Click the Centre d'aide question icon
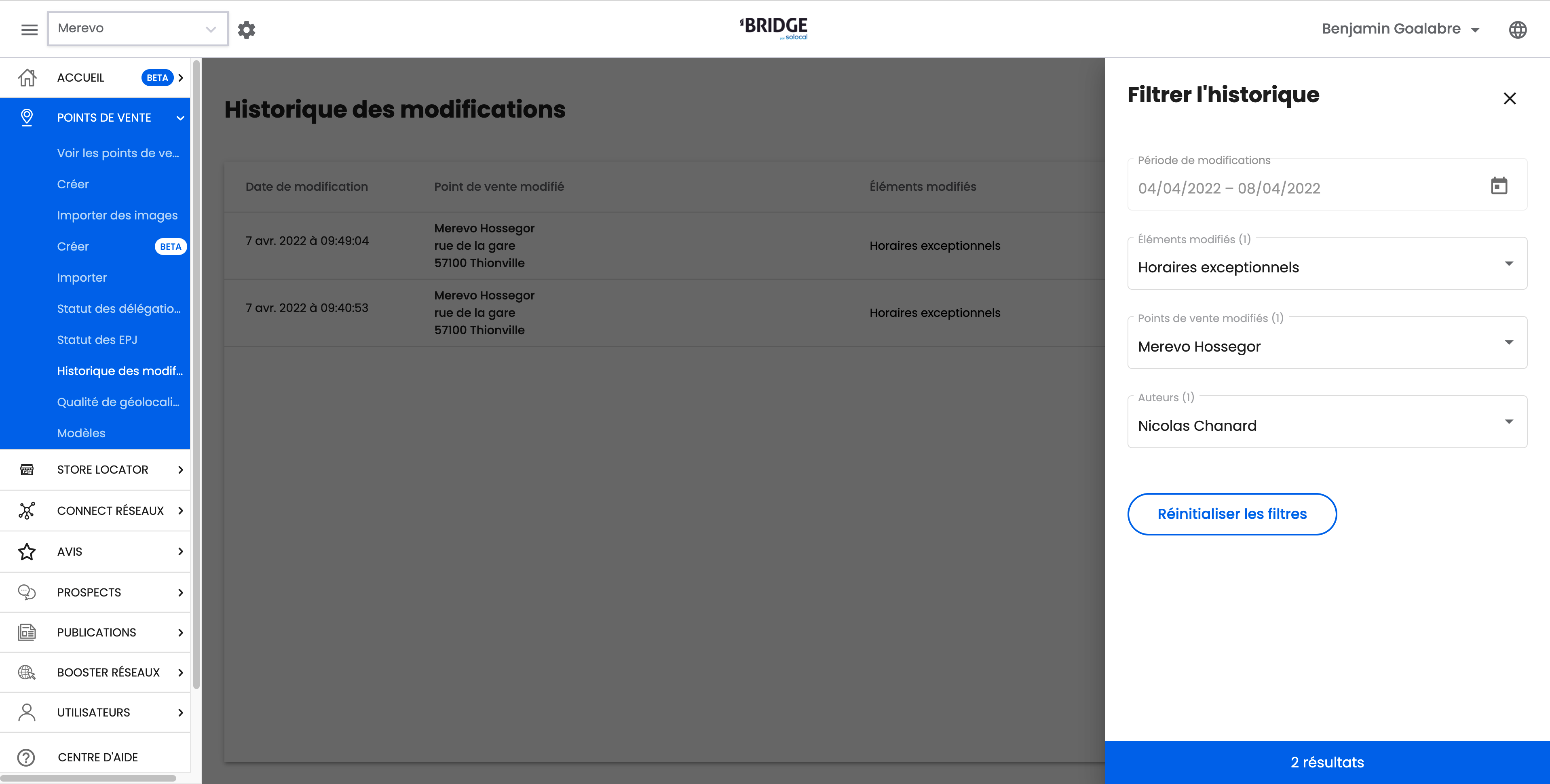The height and width of the screenshot is (784, 1550). [26, 757]
